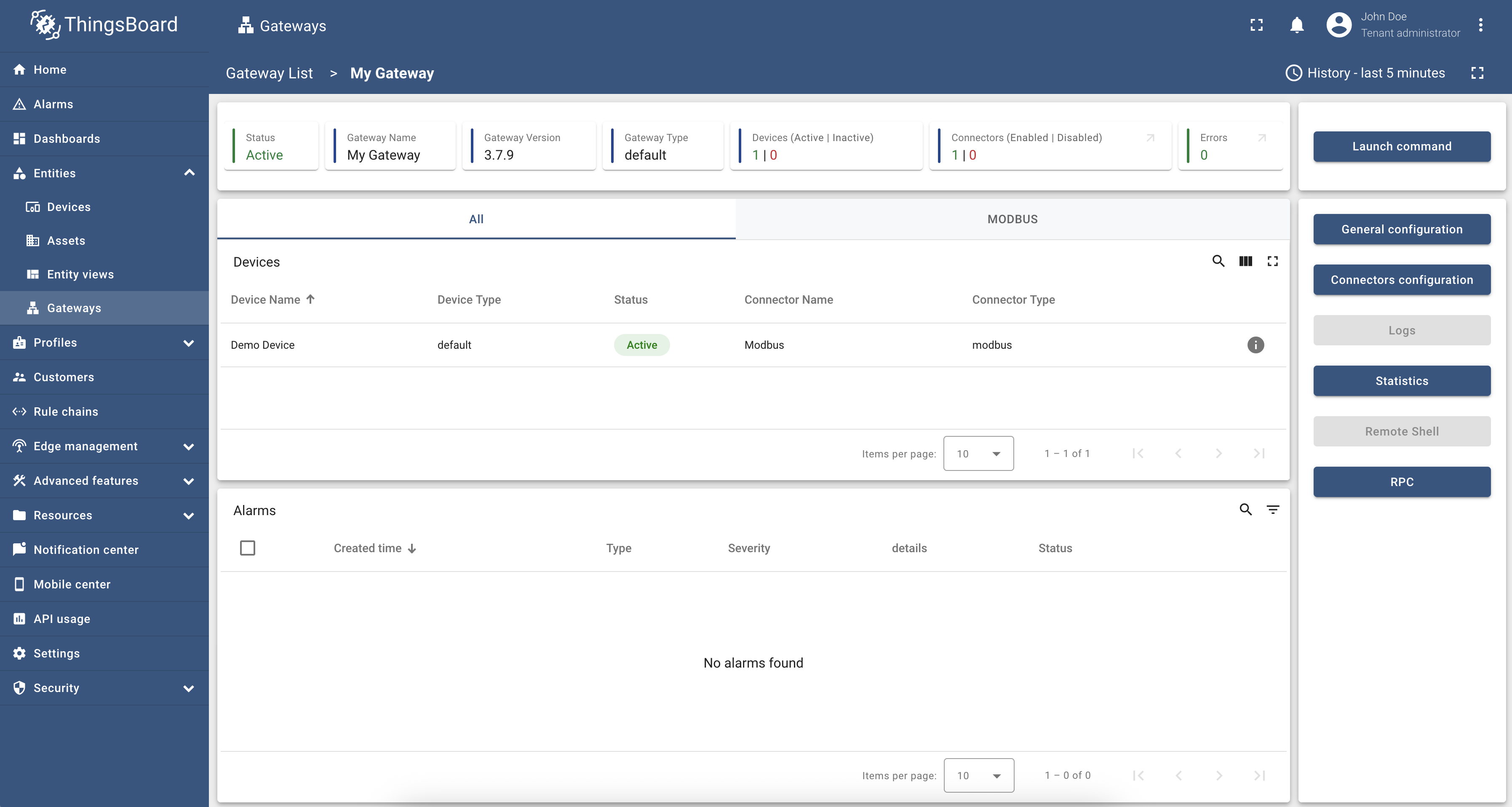Click the Alarms search icon

(1245, 510)
